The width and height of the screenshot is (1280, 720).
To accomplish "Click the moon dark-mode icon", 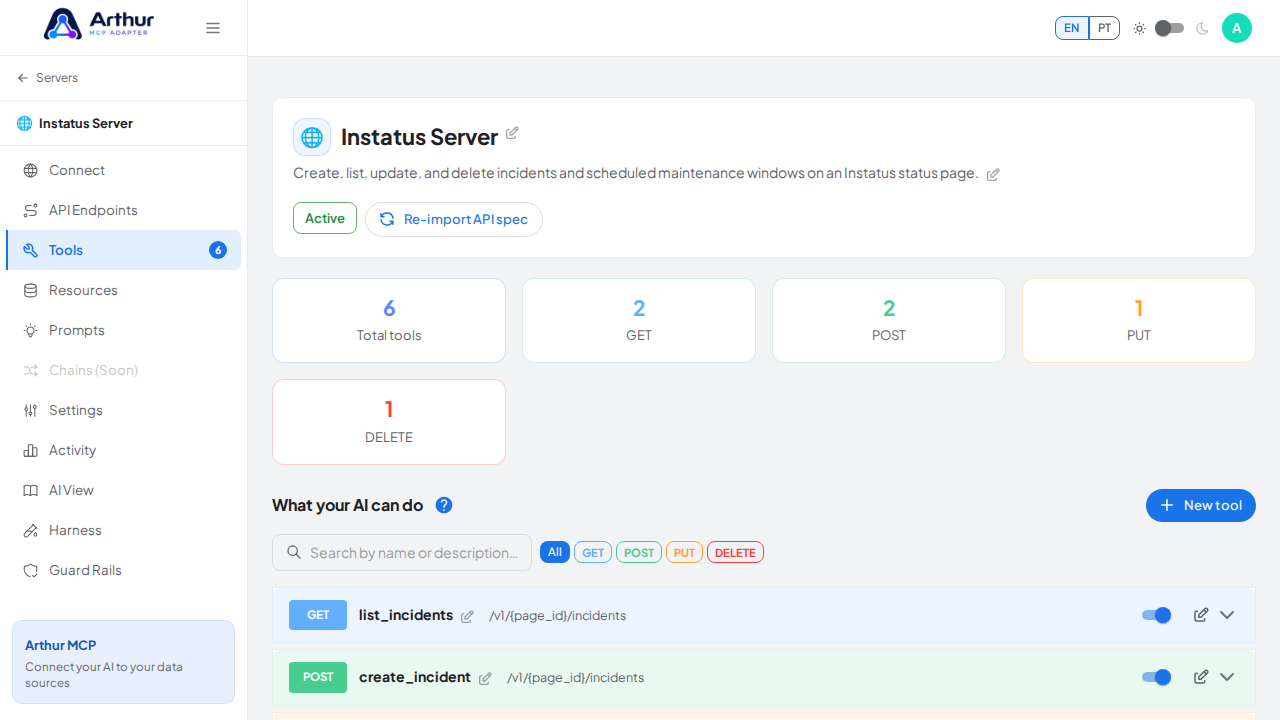I will tap(1202, 28).
